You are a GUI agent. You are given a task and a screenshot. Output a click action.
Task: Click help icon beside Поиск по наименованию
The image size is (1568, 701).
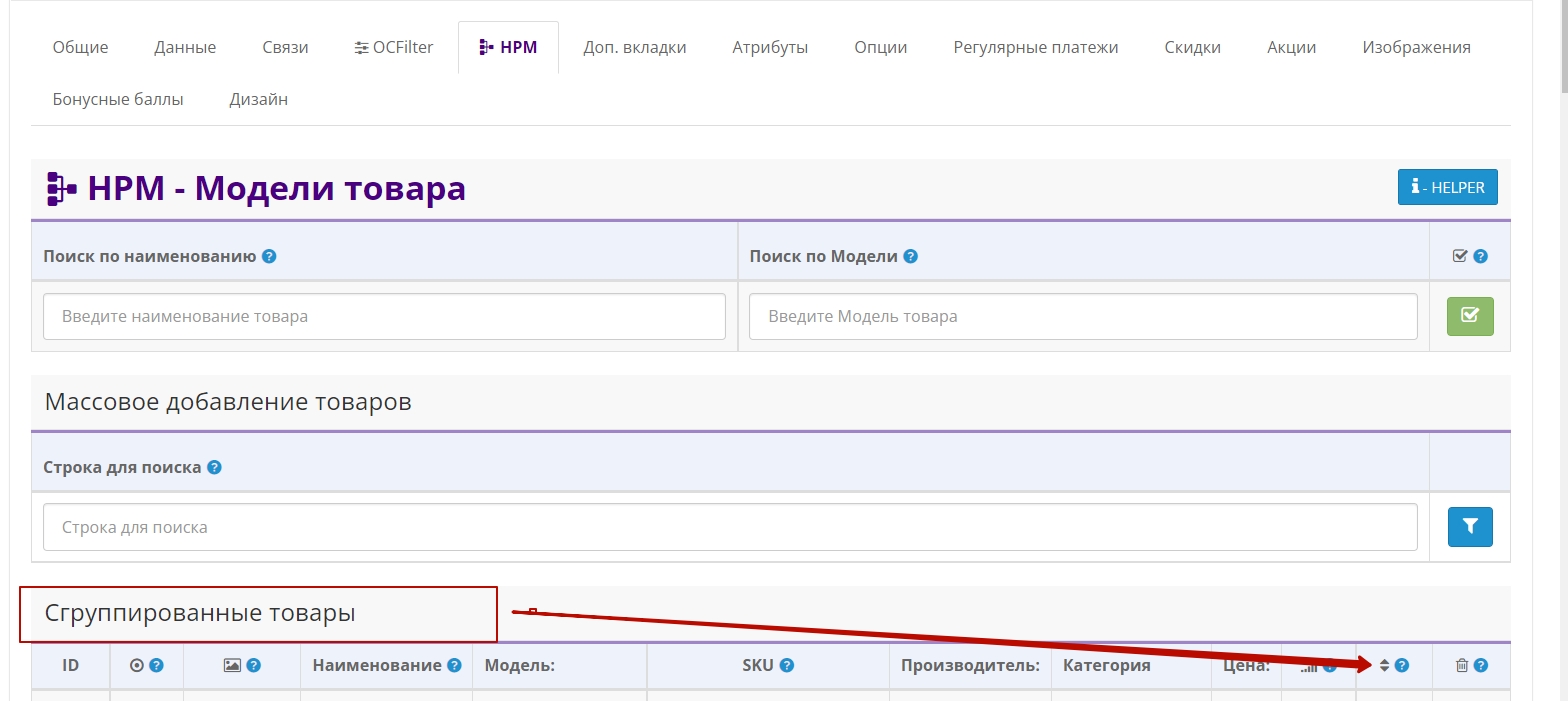tap(269, 256)
